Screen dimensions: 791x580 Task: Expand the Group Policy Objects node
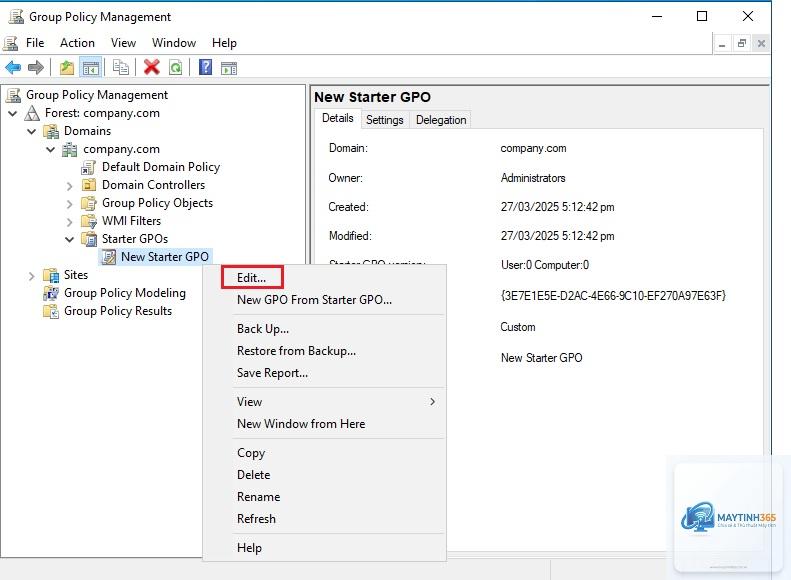70,204
